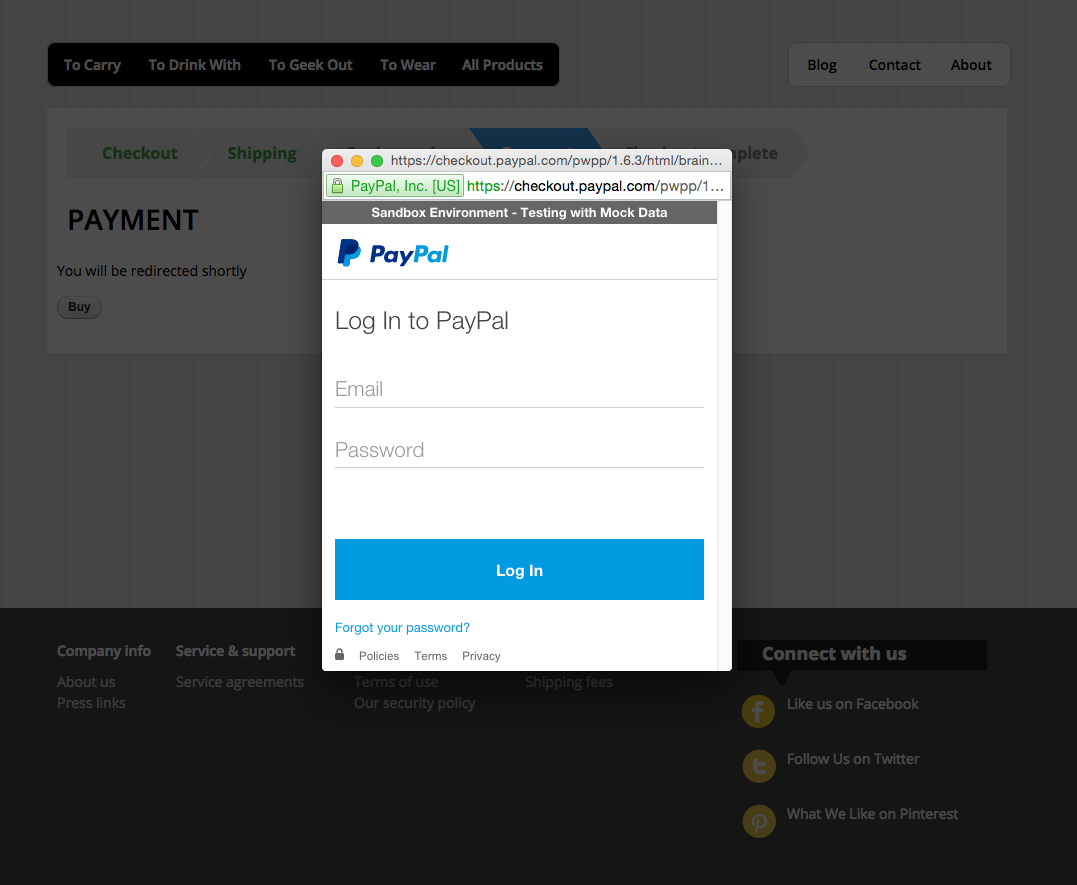
Task: Open the Pinterest circle icon
Action: click(x=759, y=820)
